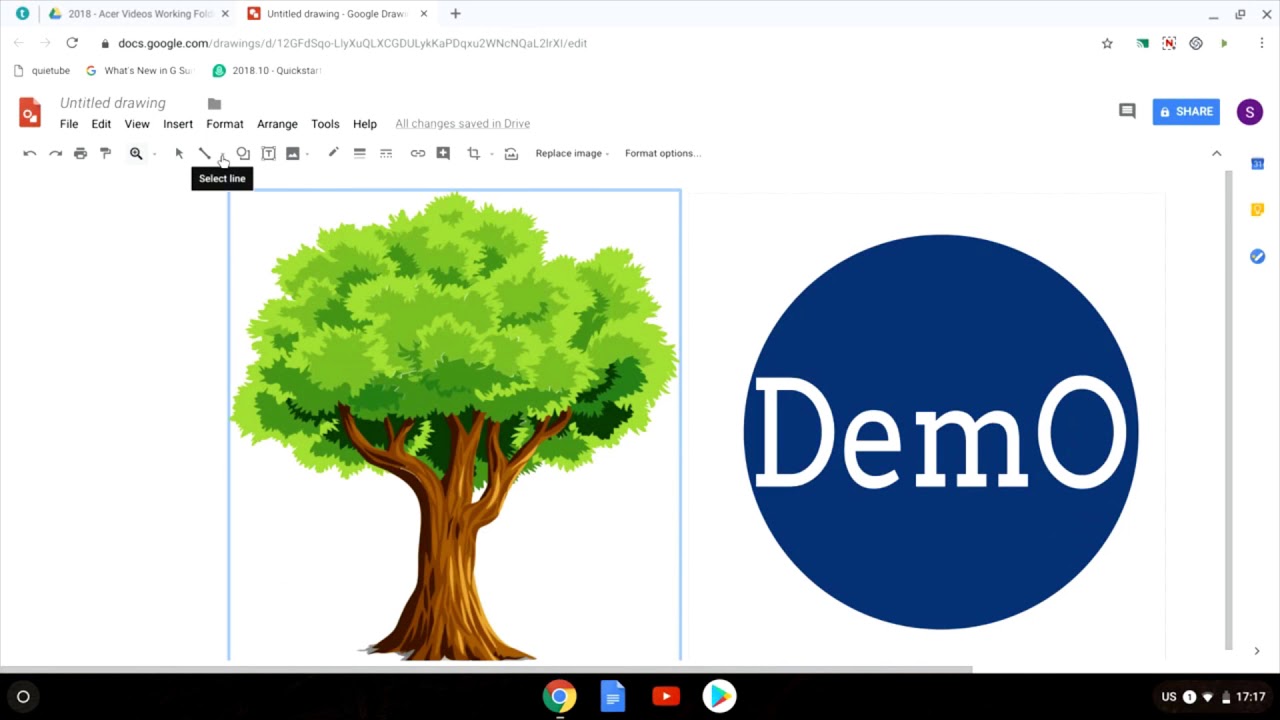1280x720 pixels.
Task: Launch Google Docs from the shelf
Action: click(613, 697)
